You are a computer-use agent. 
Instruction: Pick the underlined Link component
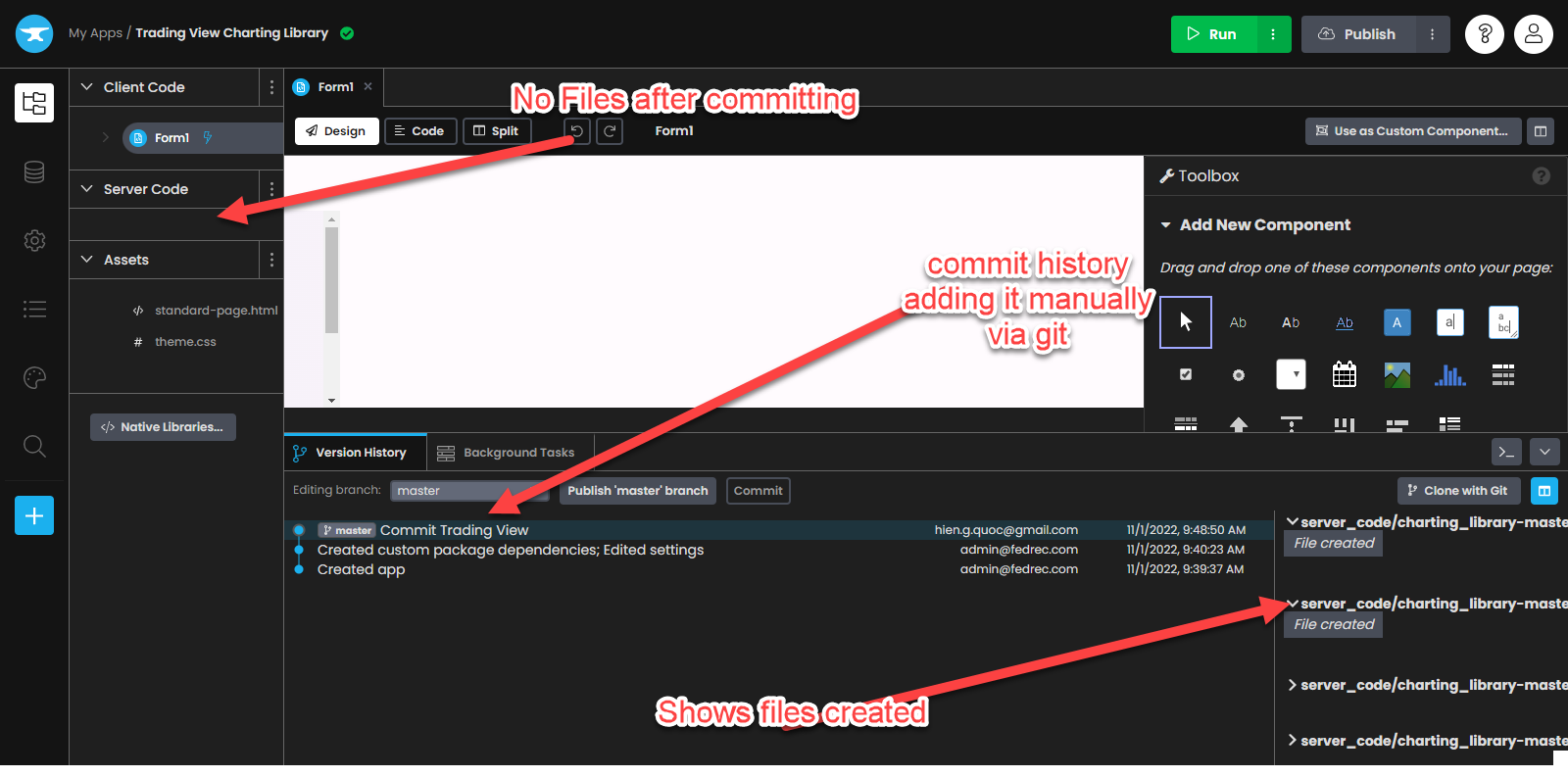point(1345,322)
